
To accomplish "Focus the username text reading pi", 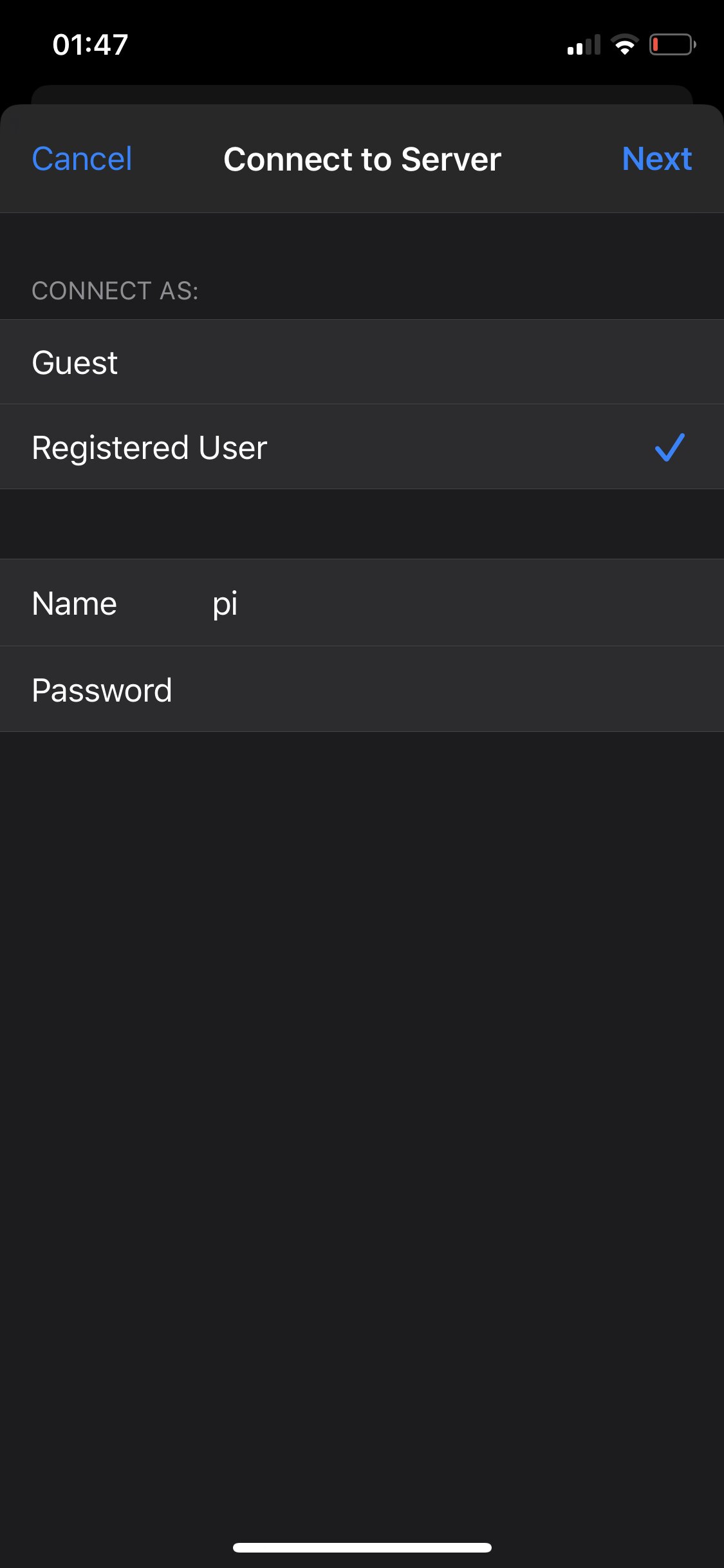I will point(225,604).
